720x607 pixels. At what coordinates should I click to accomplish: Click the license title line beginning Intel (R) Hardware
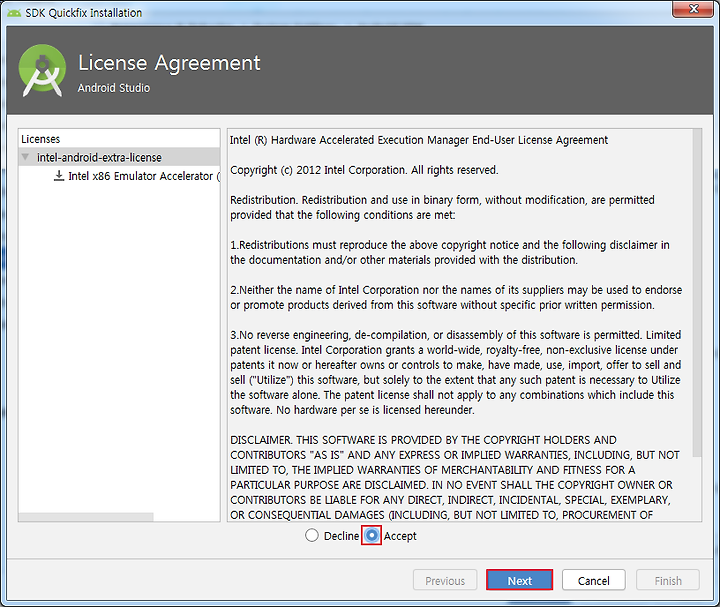[x=418, y=140]
